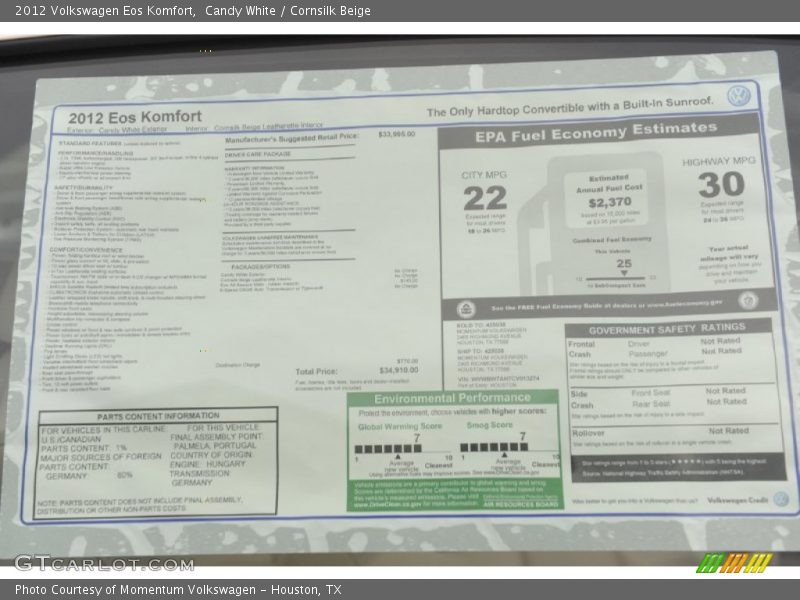Click the Global Warming Score bar
The image size is (800, 600).
[388, 449]
